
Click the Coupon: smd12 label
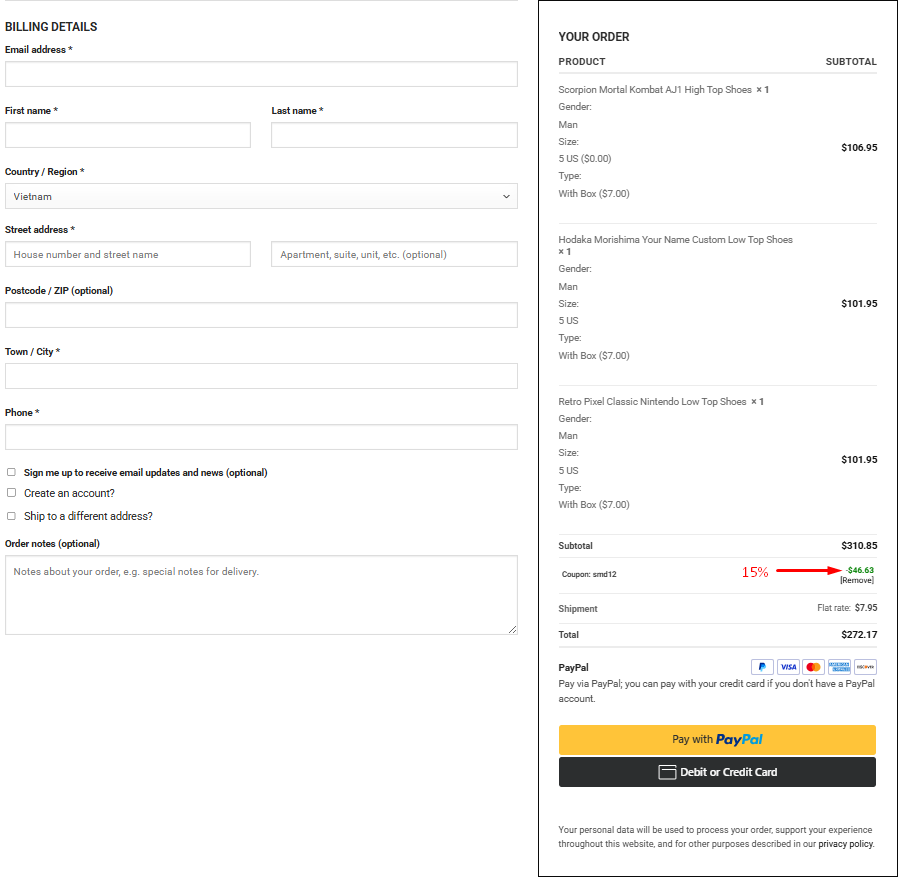[589, 574]
